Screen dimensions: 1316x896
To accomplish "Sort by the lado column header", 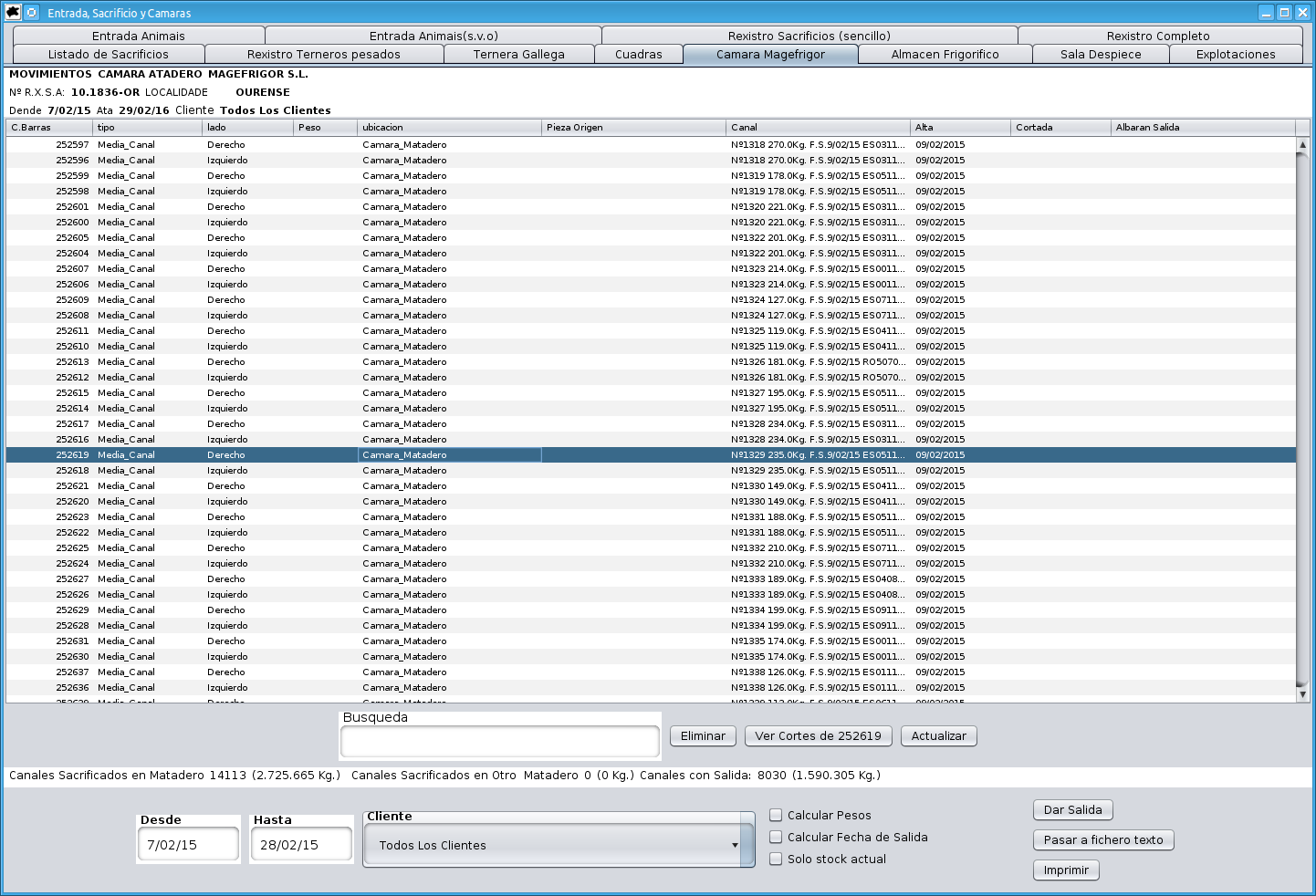I will click(x=248, y=127).
